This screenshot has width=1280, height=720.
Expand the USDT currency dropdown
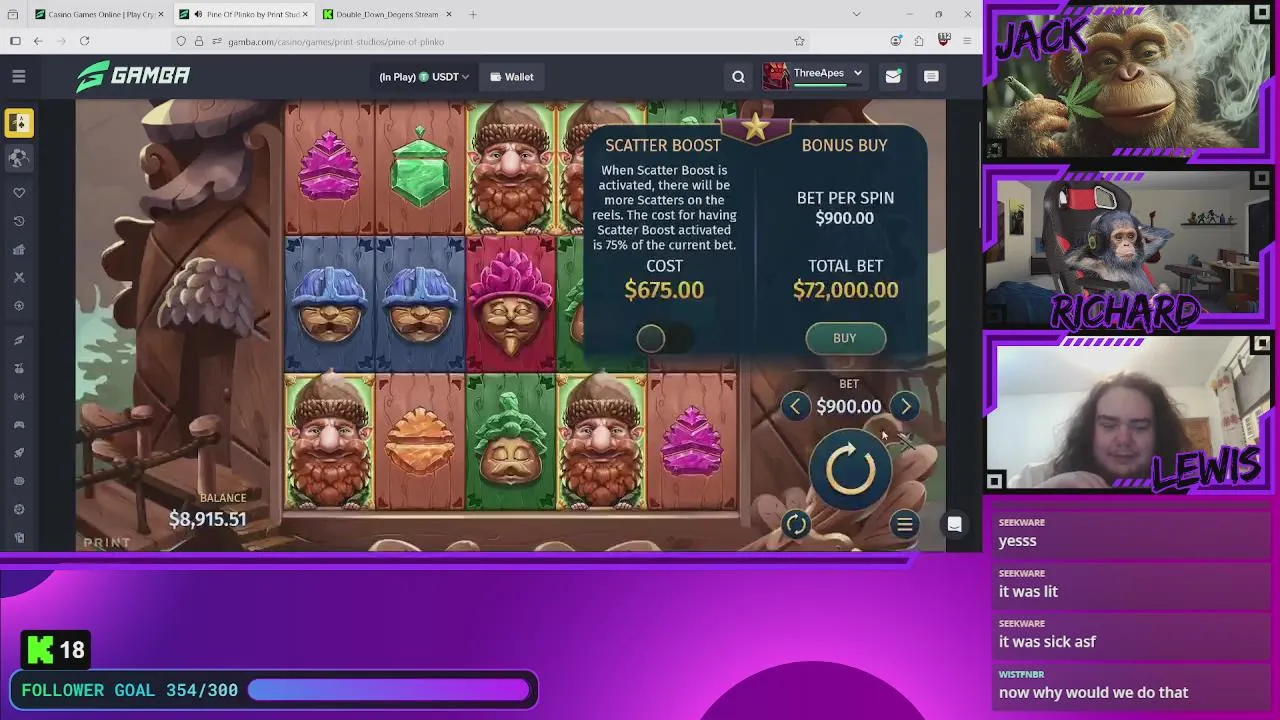(424, 77)
